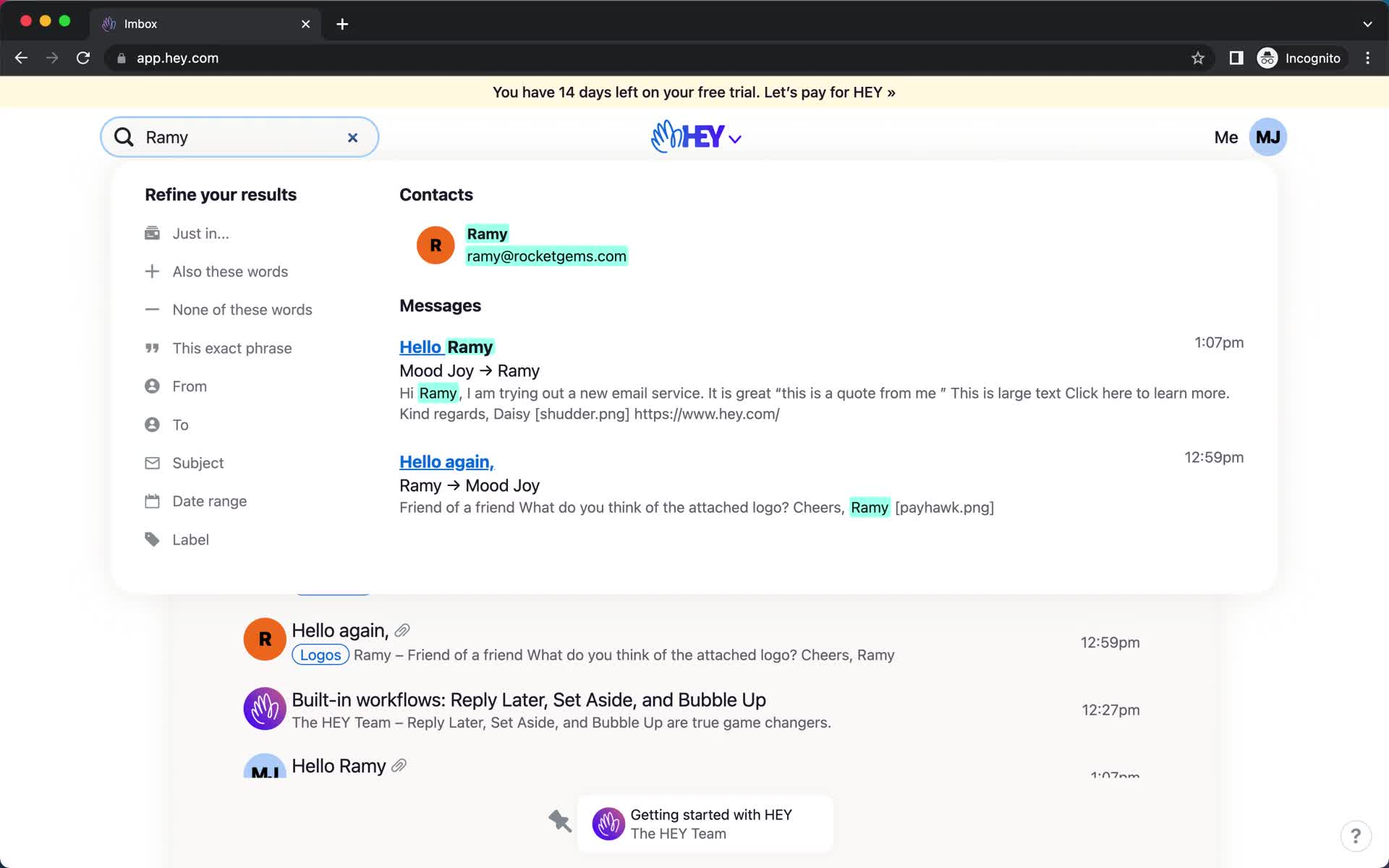Toggle the browser side panel icon

click(x=1236, y=58)
